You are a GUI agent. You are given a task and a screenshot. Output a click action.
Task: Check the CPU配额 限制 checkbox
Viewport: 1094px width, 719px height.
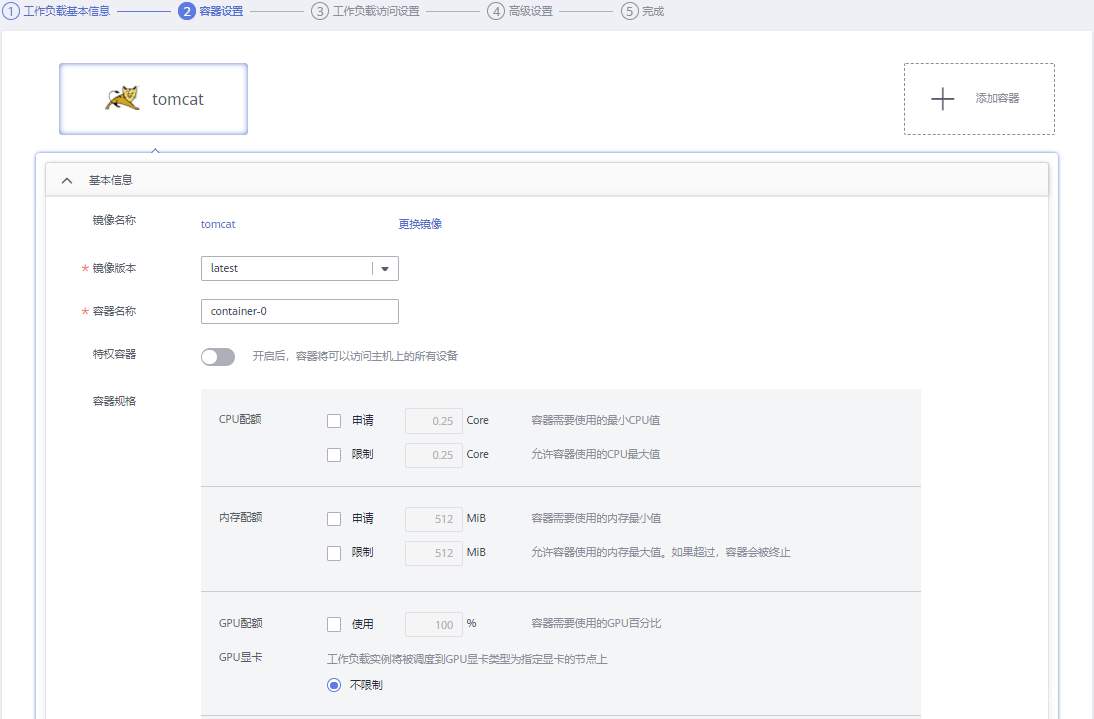point(334,455)
